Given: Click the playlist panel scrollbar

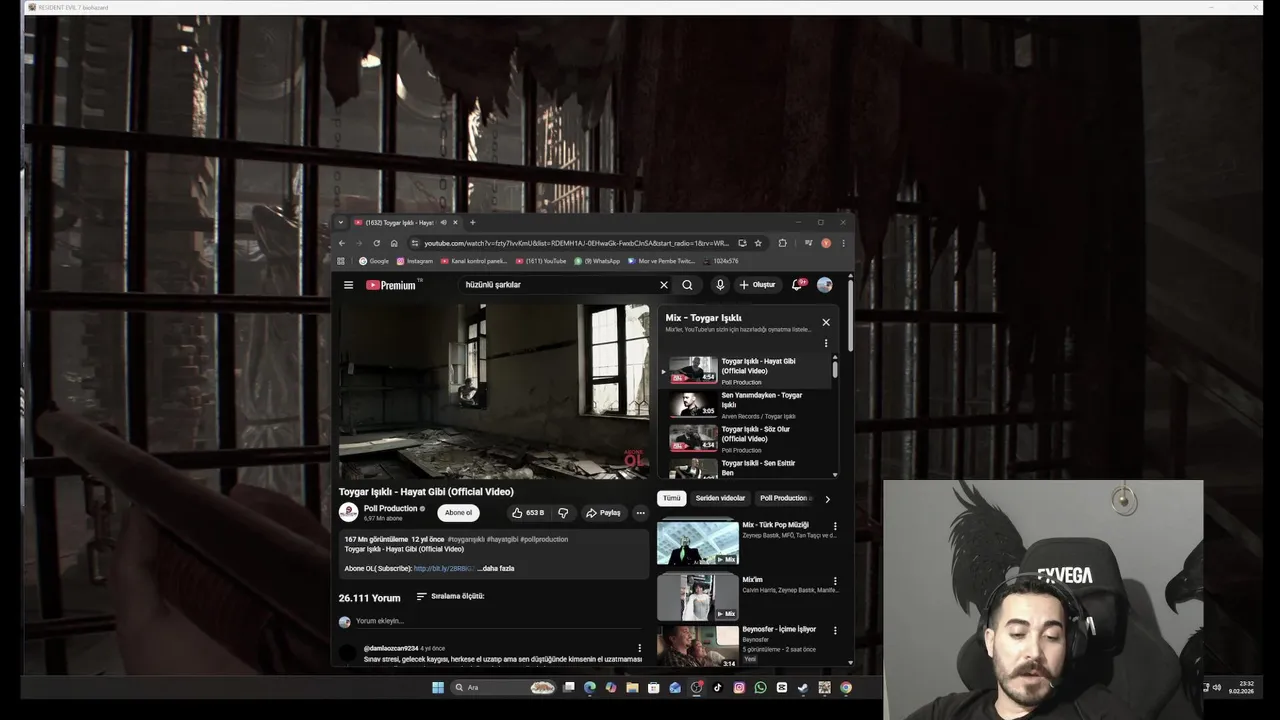Looking at the screenshot, I should pos(835,370).
